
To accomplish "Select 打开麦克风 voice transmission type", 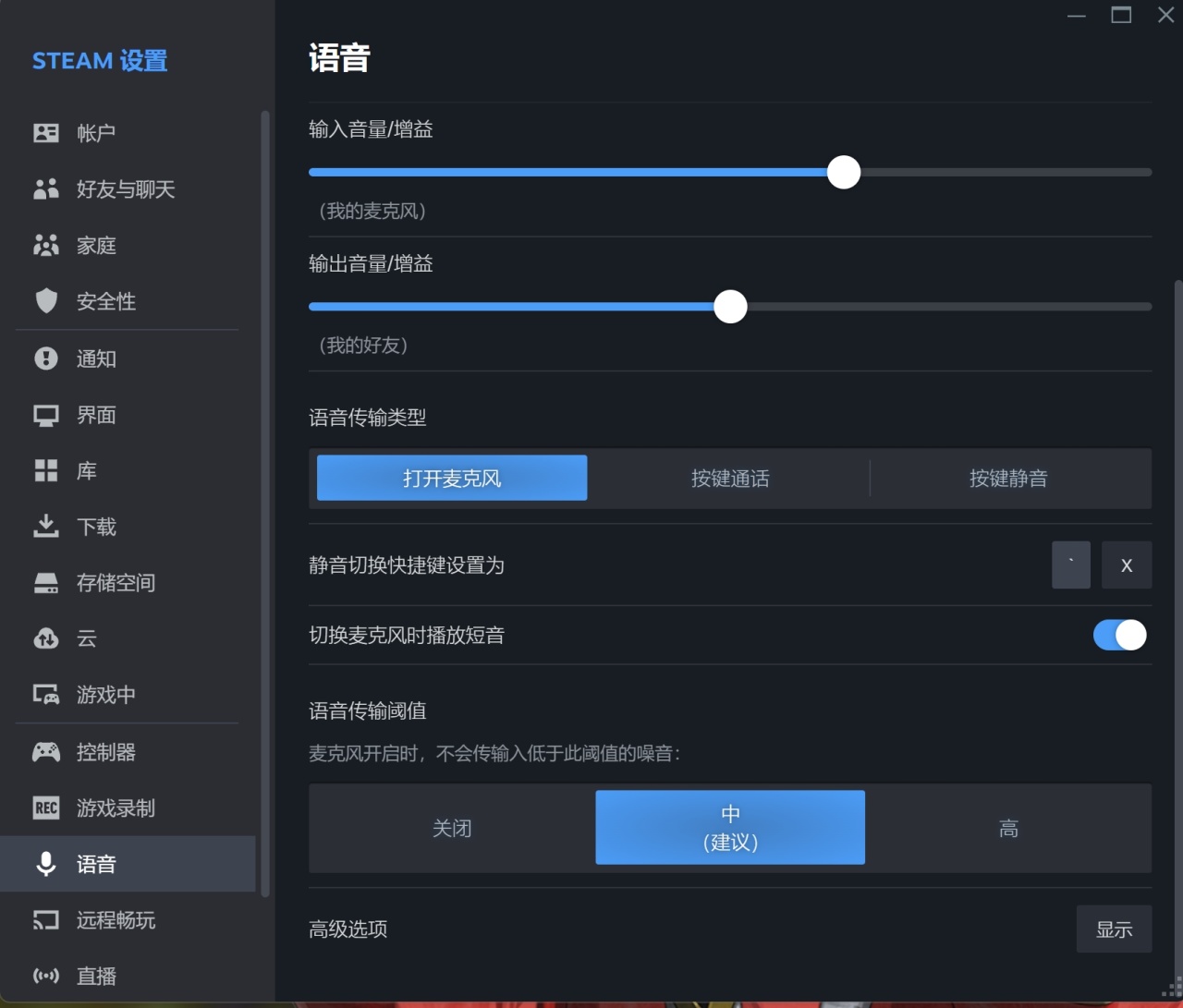I will click(x=452, y=478).
